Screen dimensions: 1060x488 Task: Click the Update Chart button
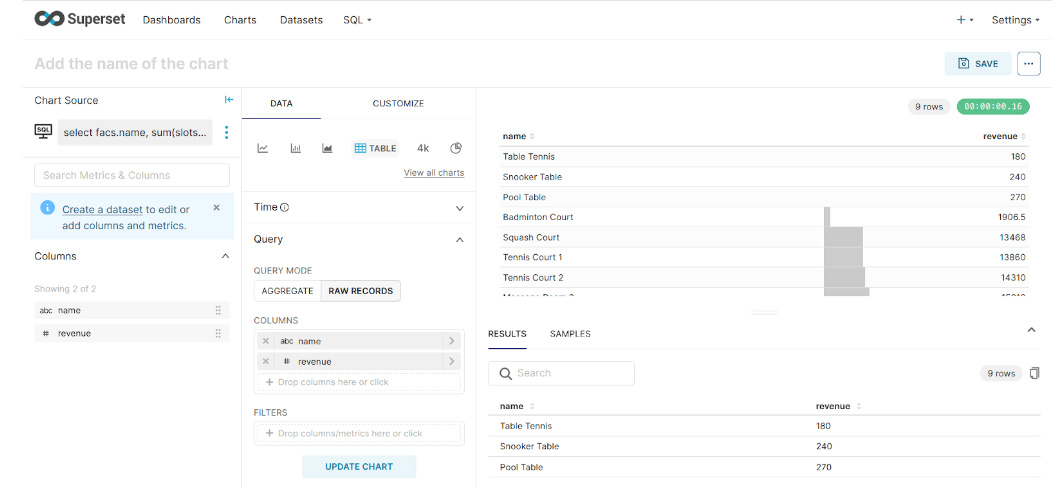pos(359,467)
